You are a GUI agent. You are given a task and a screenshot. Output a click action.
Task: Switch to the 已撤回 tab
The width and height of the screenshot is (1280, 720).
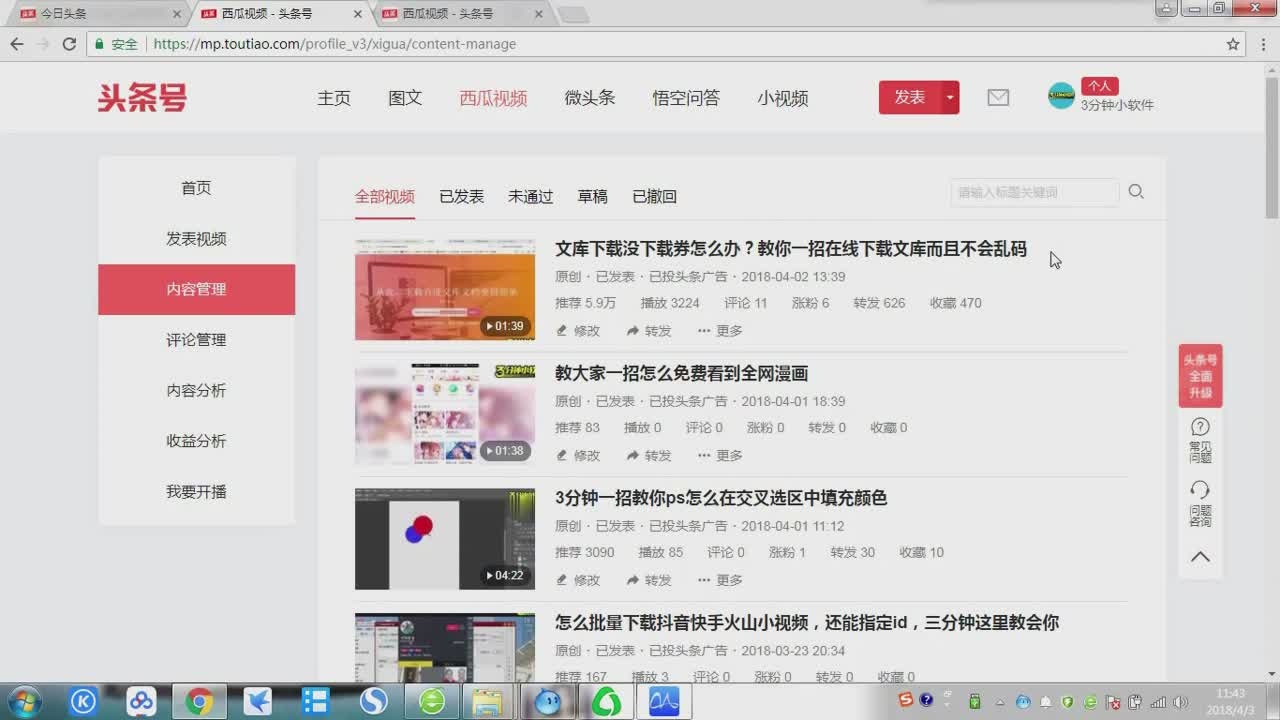click(654, 197)
